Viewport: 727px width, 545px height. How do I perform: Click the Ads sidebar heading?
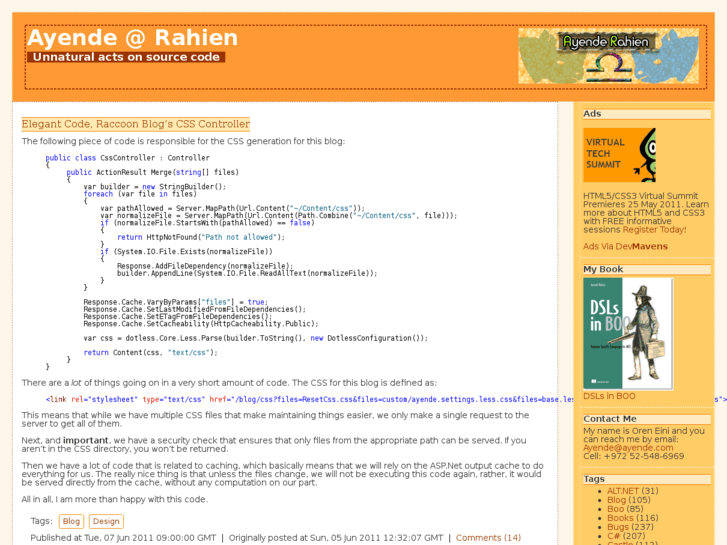tap(646, 114)
